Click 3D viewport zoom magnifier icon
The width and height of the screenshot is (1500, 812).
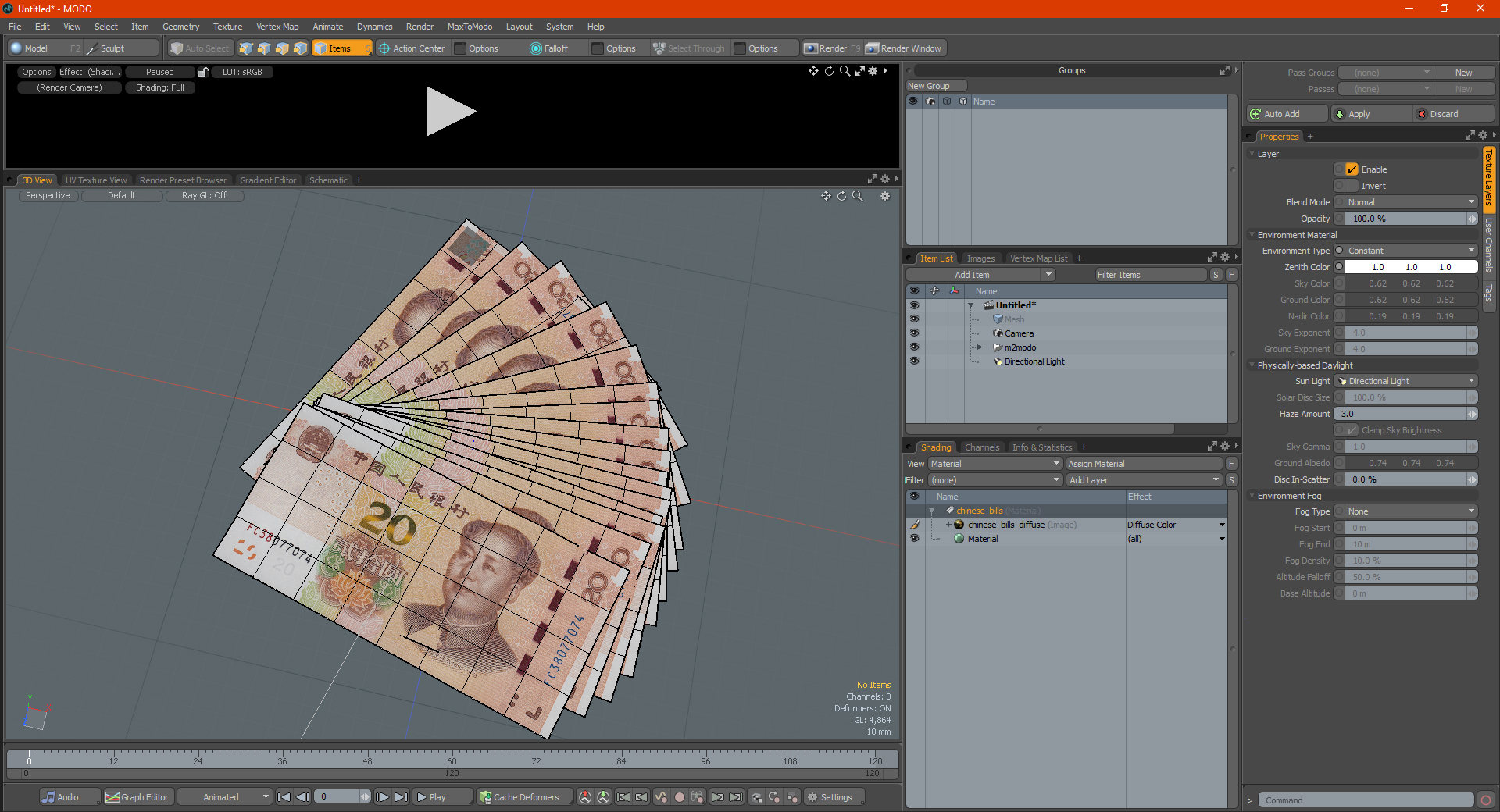[x=857, y=196]
